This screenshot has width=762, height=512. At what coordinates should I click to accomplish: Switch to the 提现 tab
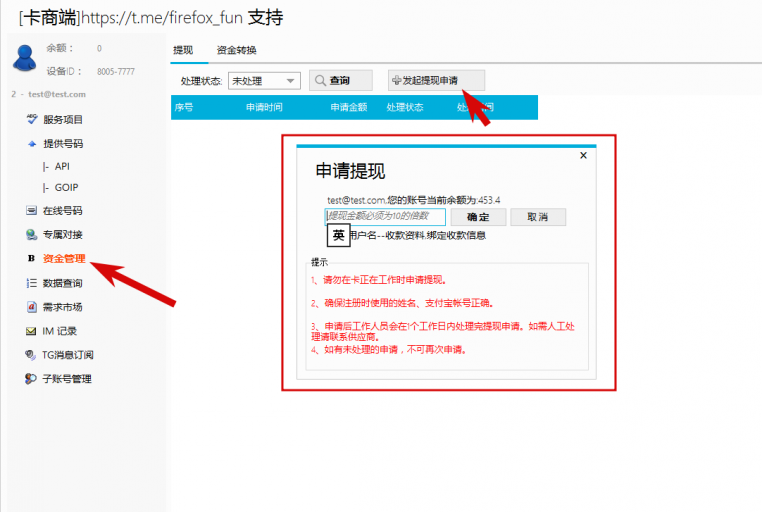coord(183,50)
